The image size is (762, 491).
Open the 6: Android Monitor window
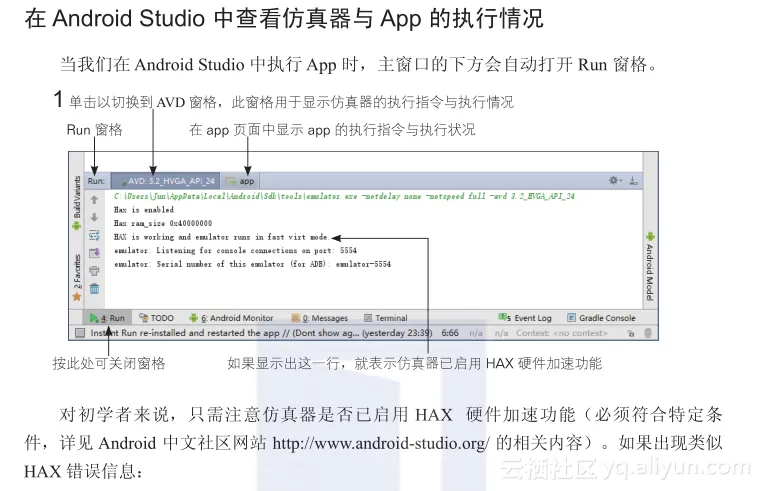coord(231,318)
